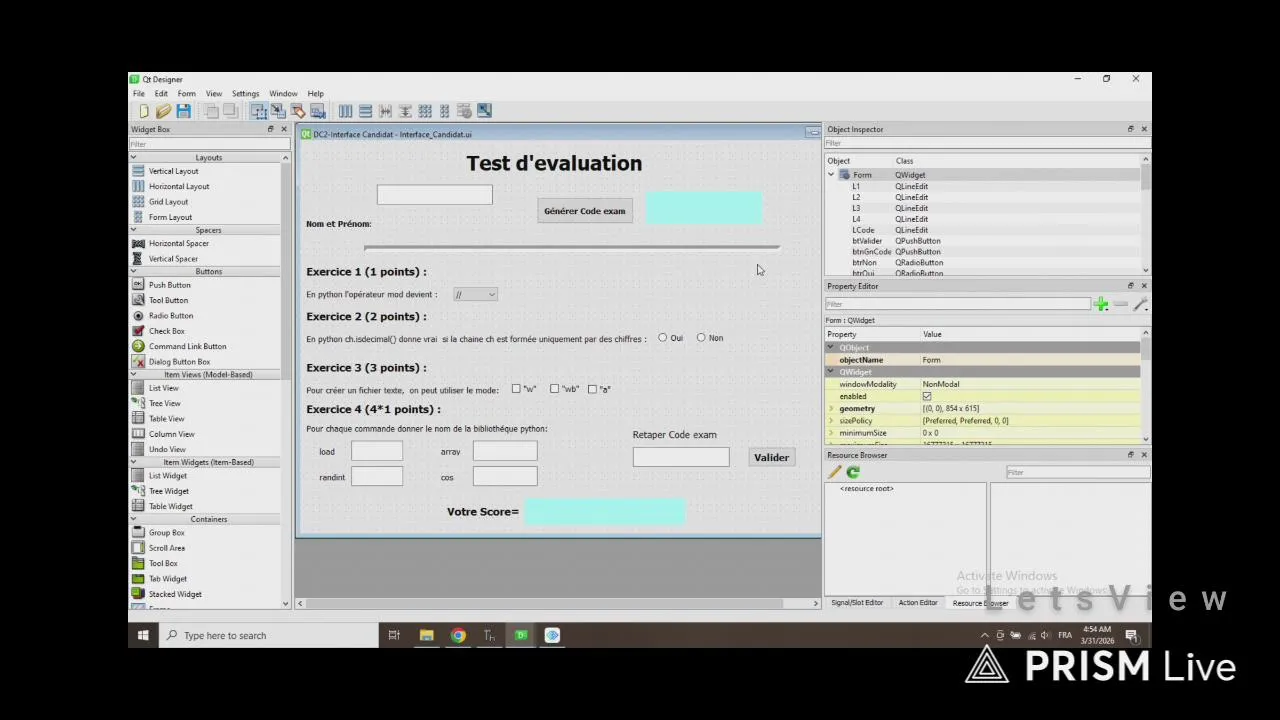1280x720 pixels.
Task: Expand the sizePolicy property
Action: (x=831, y=421)
